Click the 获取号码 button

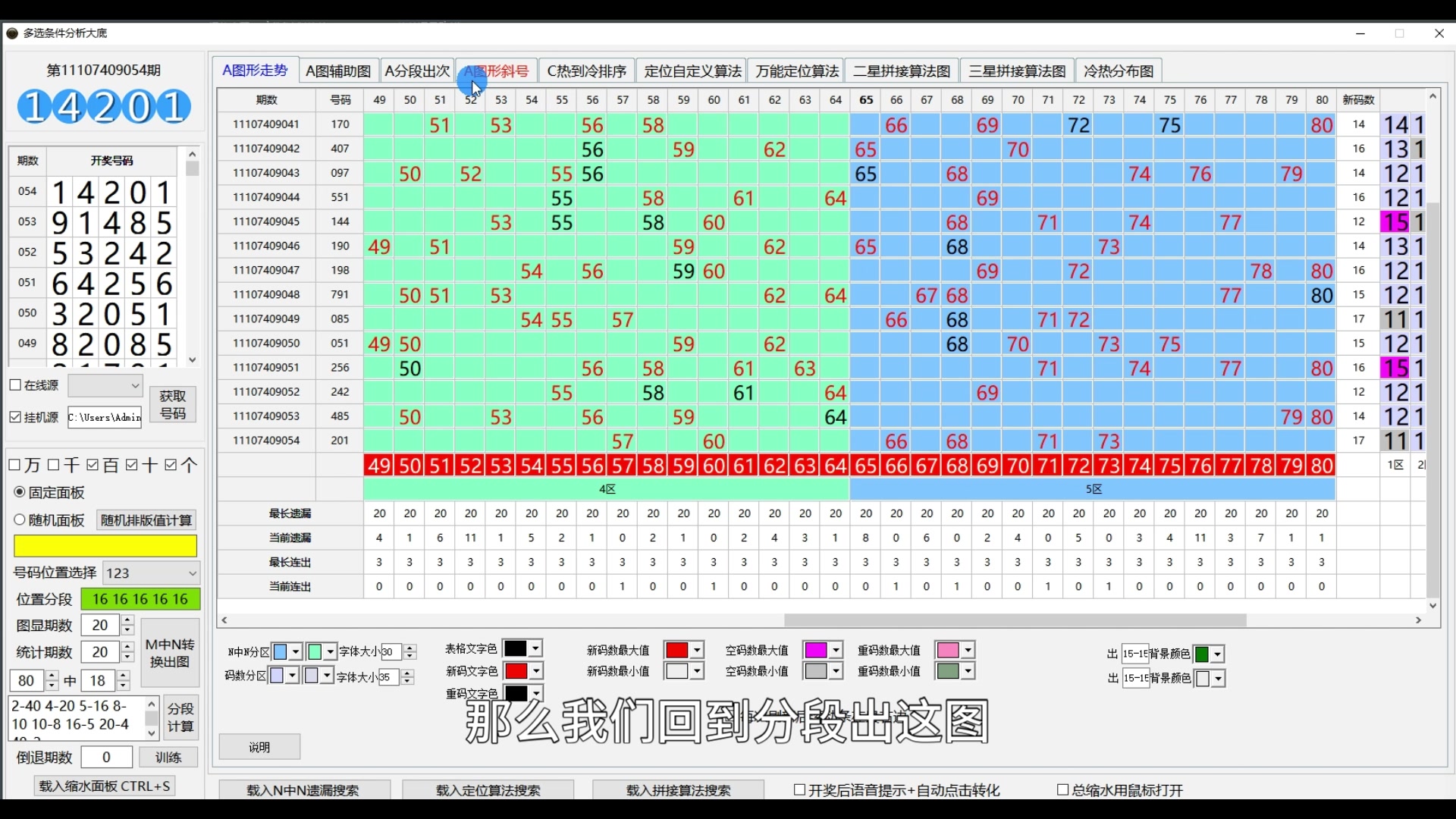coord(173,404)
